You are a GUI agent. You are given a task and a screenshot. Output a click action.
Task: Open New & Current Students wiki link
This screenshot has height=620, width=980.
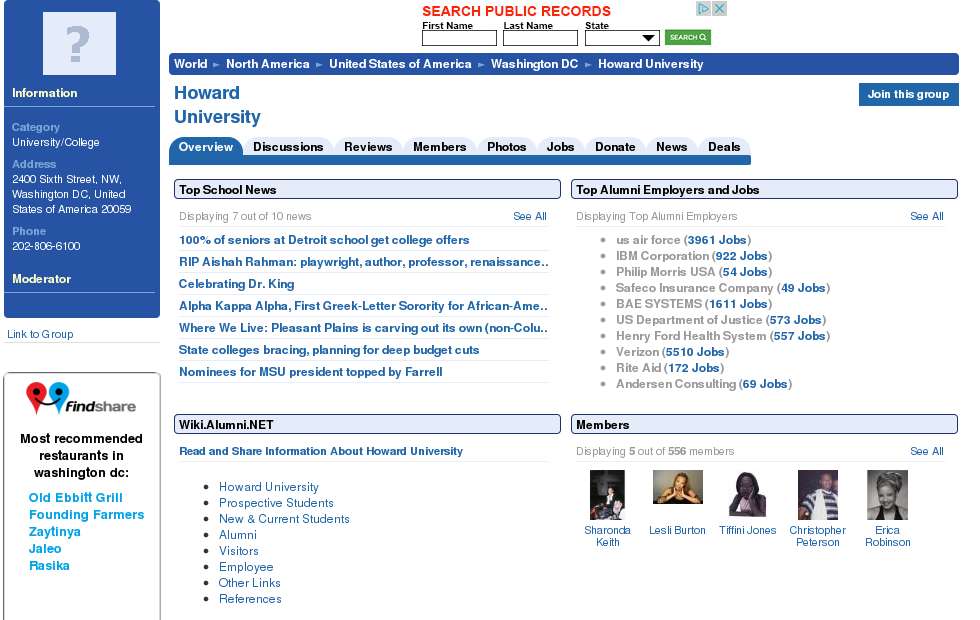pyautogui.click(x=284, y=519)
